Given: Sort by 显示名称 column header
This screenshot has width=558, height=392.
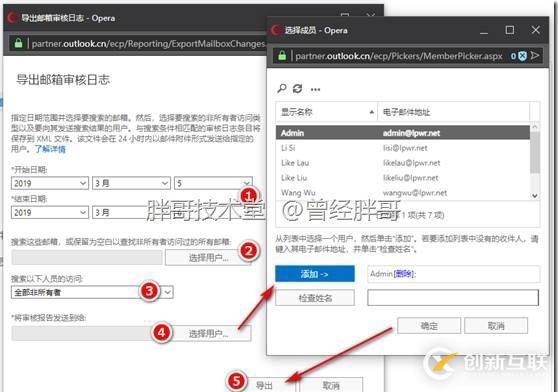Looking at the screenshot, I should (326, 112).
